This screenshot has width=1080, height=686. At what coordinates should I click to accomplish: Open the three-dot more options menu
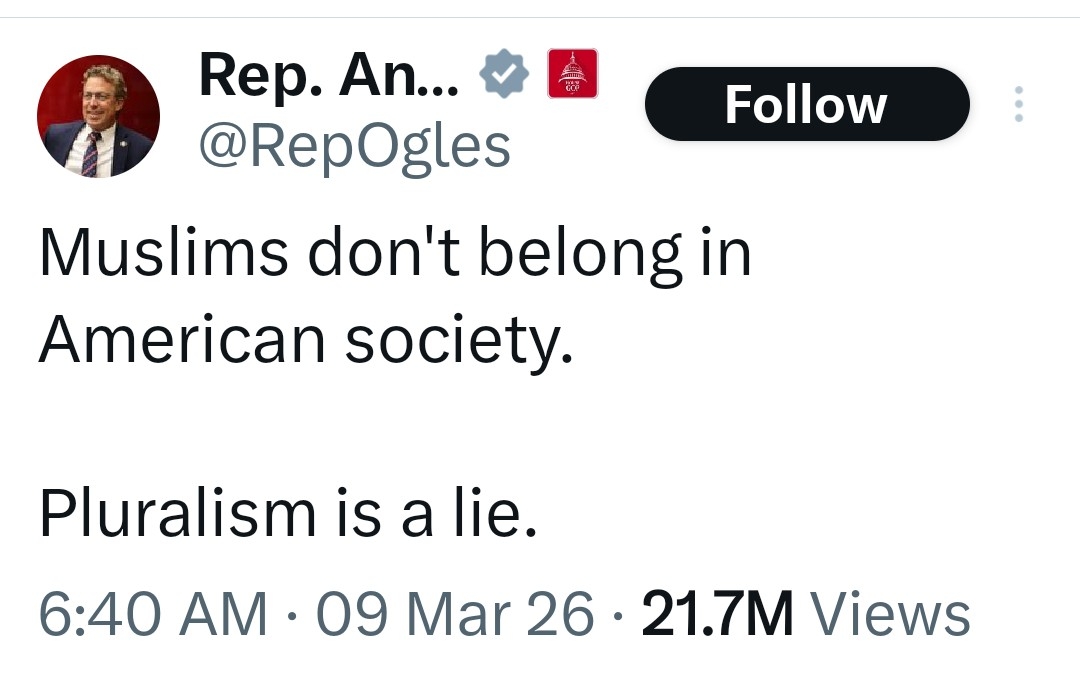pos(1018,104)
